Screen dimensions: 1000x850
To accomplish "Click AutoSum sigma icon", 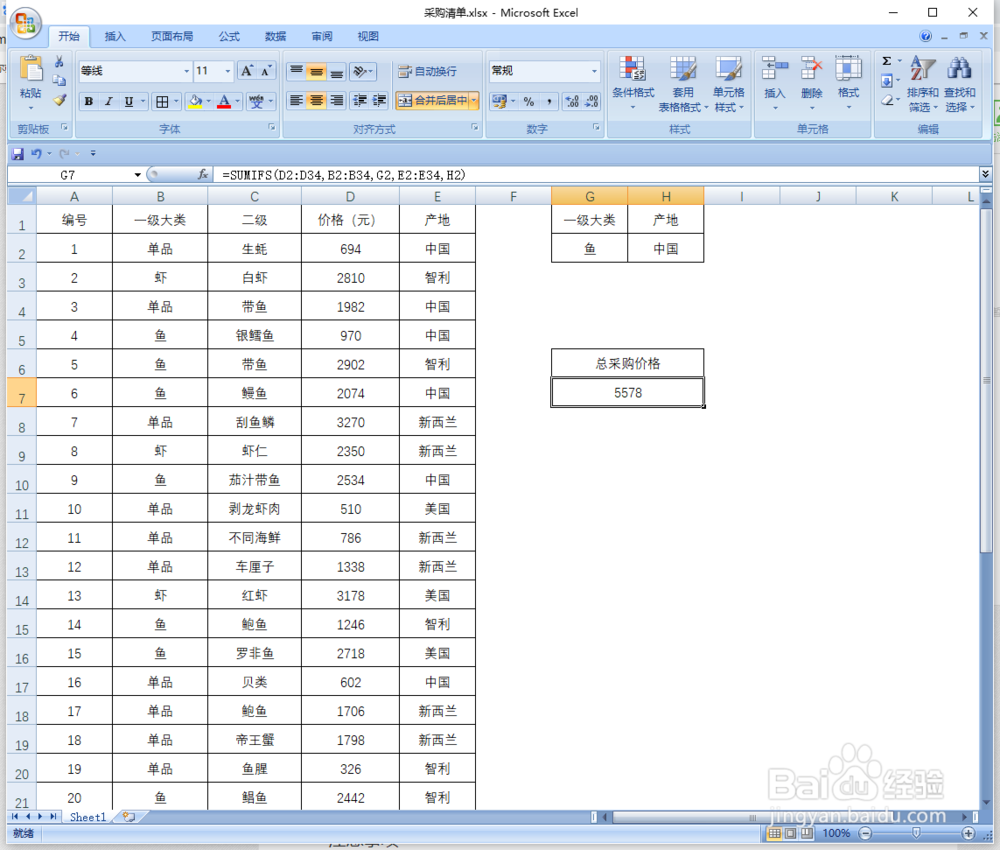I will point(886,61).
